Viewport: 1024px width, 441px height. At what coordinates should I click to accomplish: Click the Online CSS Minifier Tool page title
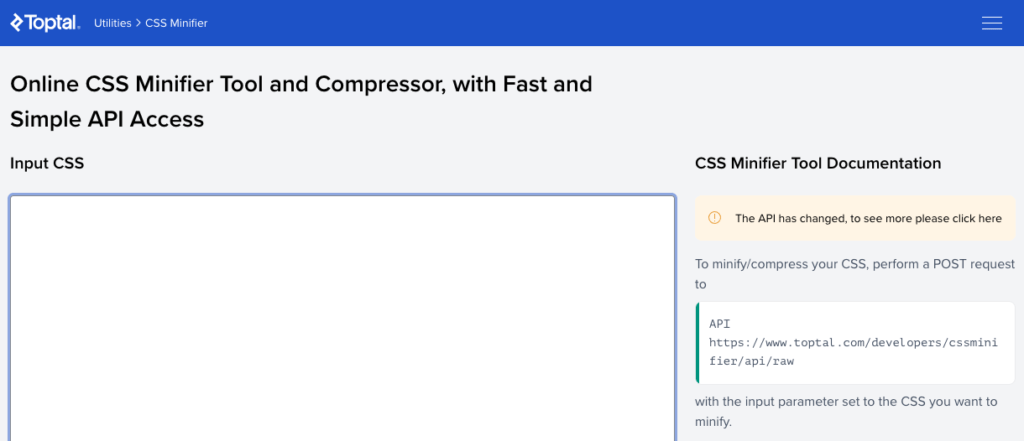tap(301, 102)
